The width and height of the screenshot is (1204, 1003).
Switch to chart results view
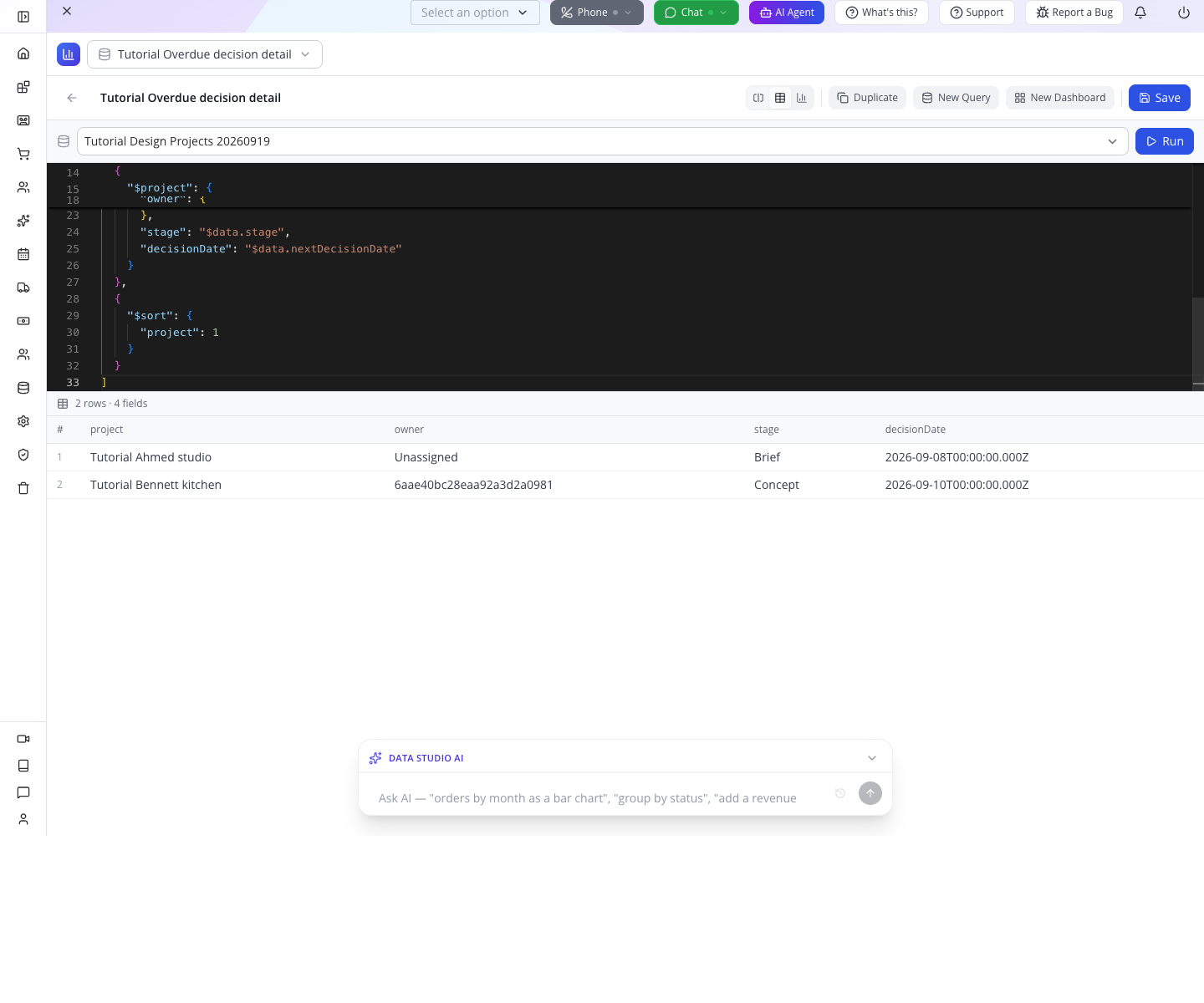pos(802,98)
